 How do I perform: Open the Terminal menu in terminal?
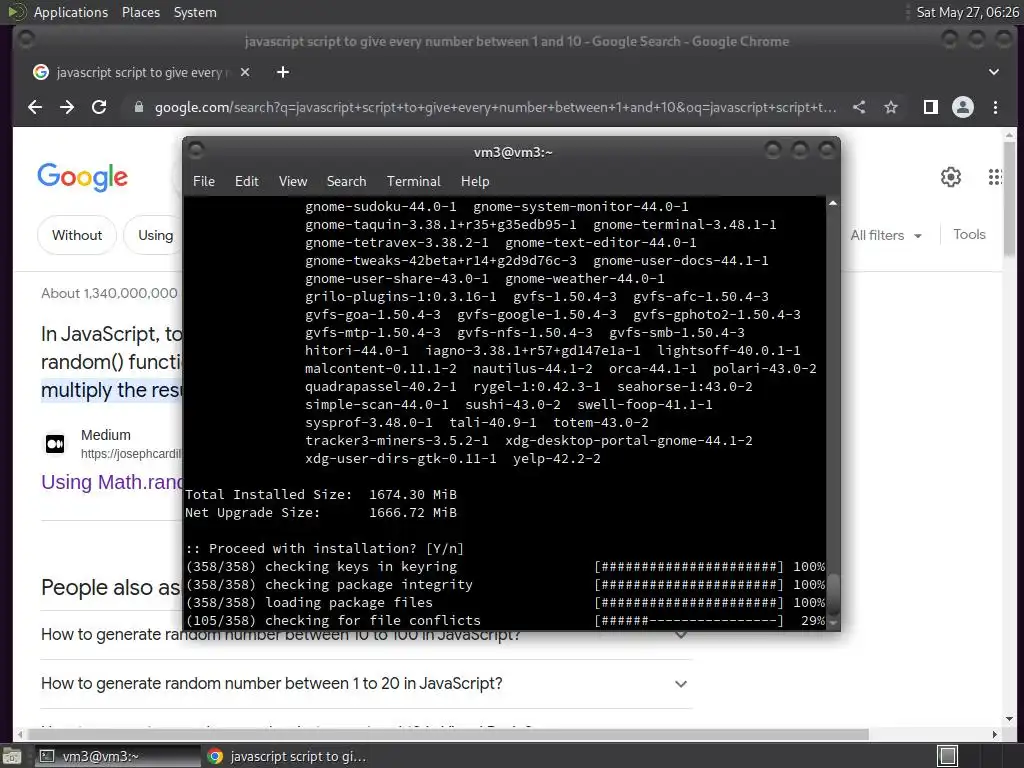[x=413, y=181]
